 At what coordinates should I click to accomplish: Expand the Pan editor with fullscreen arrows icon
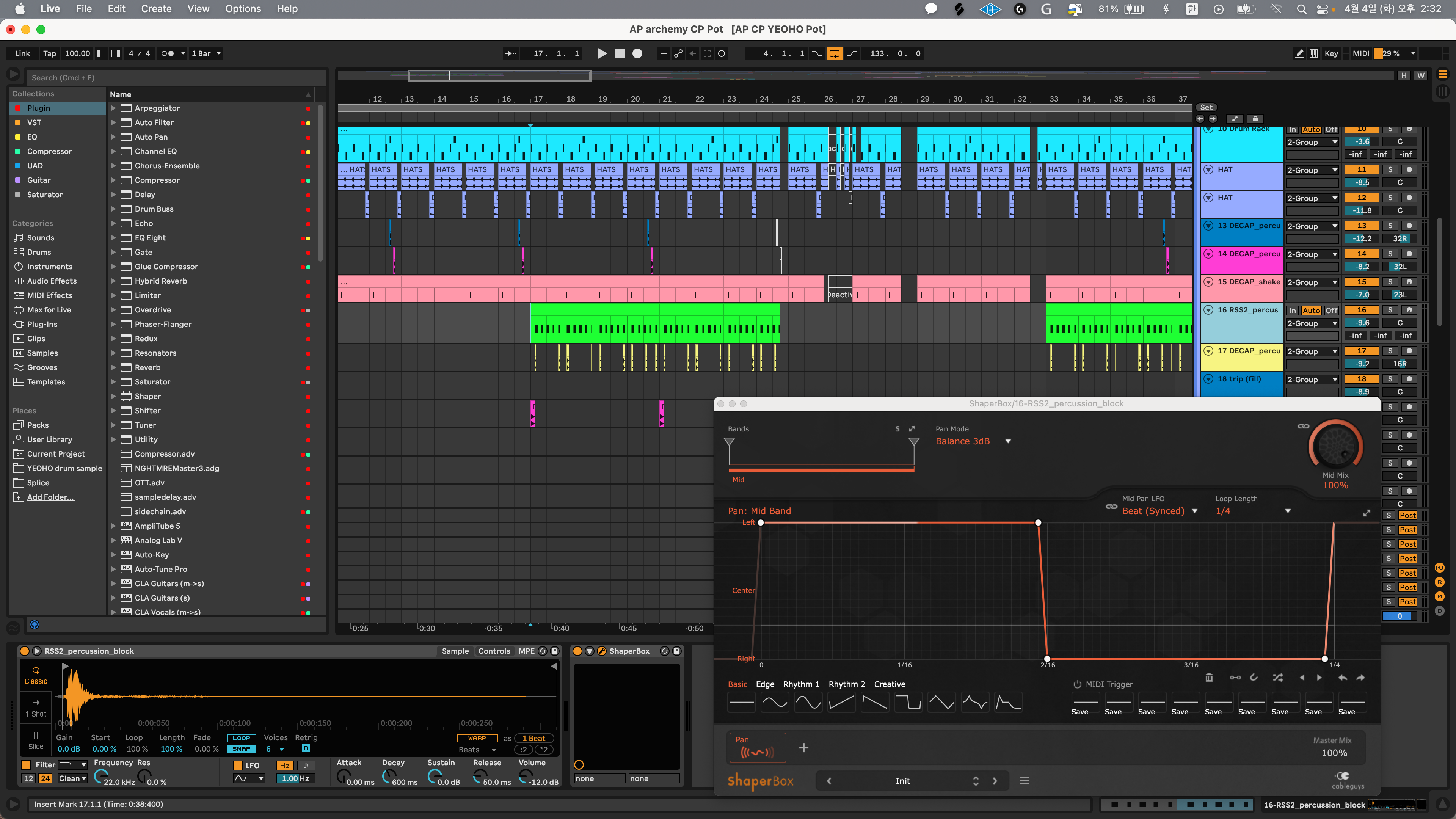coord(1367,513)
